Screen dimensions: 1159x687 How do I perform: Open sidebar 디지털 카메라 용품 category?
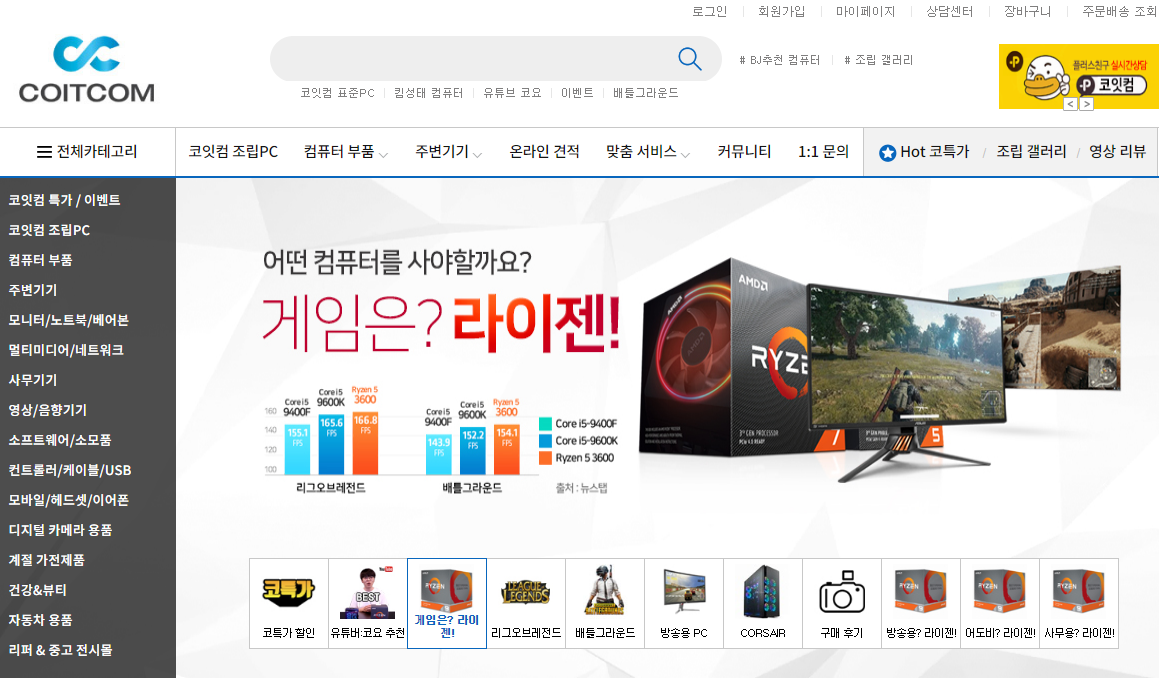click(x=61, y=530)
